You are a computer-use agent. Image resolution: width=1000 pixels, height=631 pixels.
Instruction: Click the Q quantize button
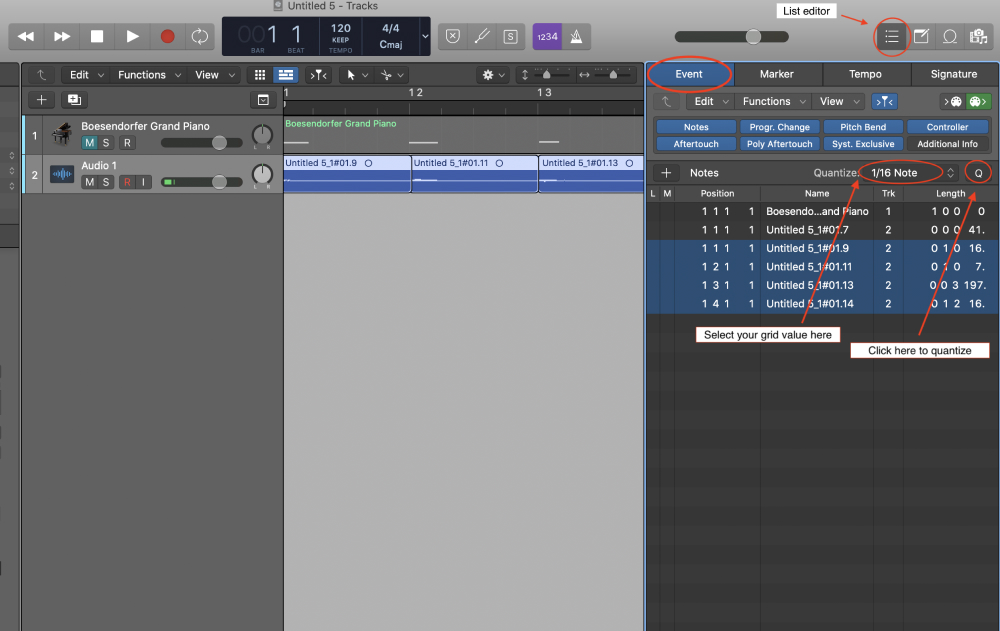click(x=978, y=173)
